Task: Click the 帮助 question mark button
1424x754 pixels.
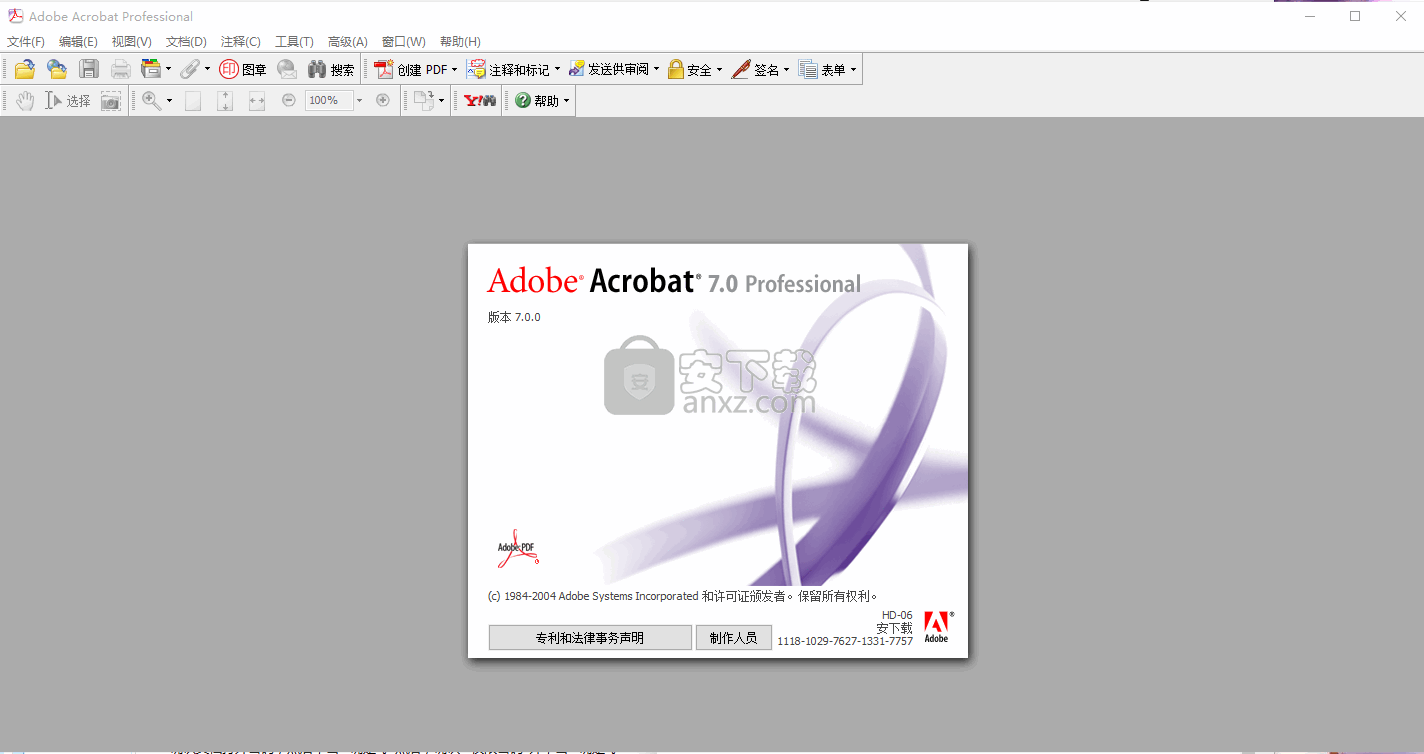Action: click(x=537, y=100)
